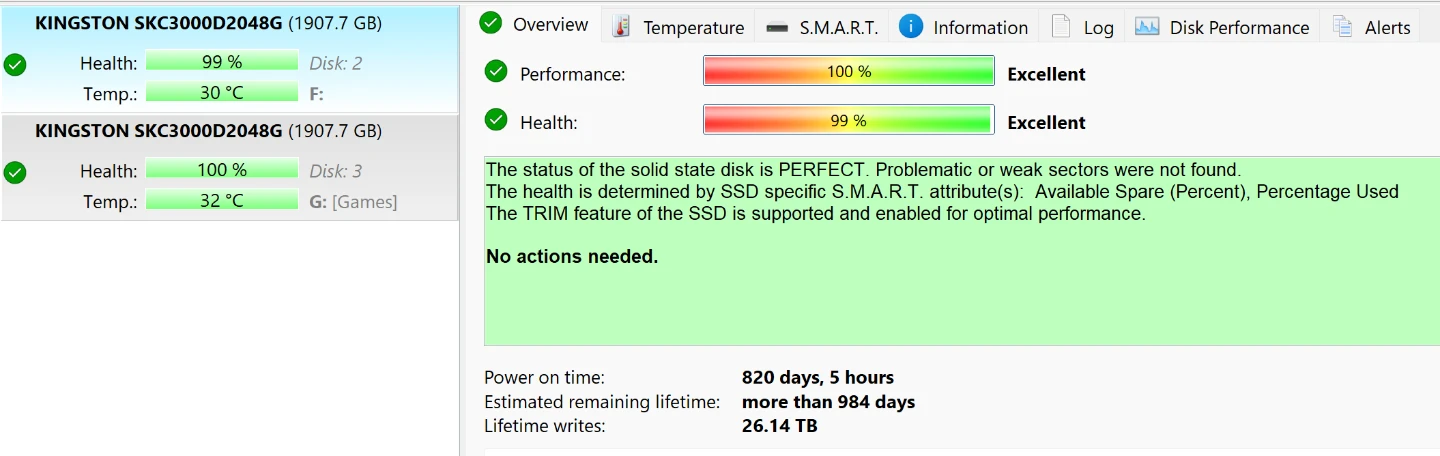1440x456 pixels.
Task: Click the Health 99 % gradient bar
Action: click(849, 120)
